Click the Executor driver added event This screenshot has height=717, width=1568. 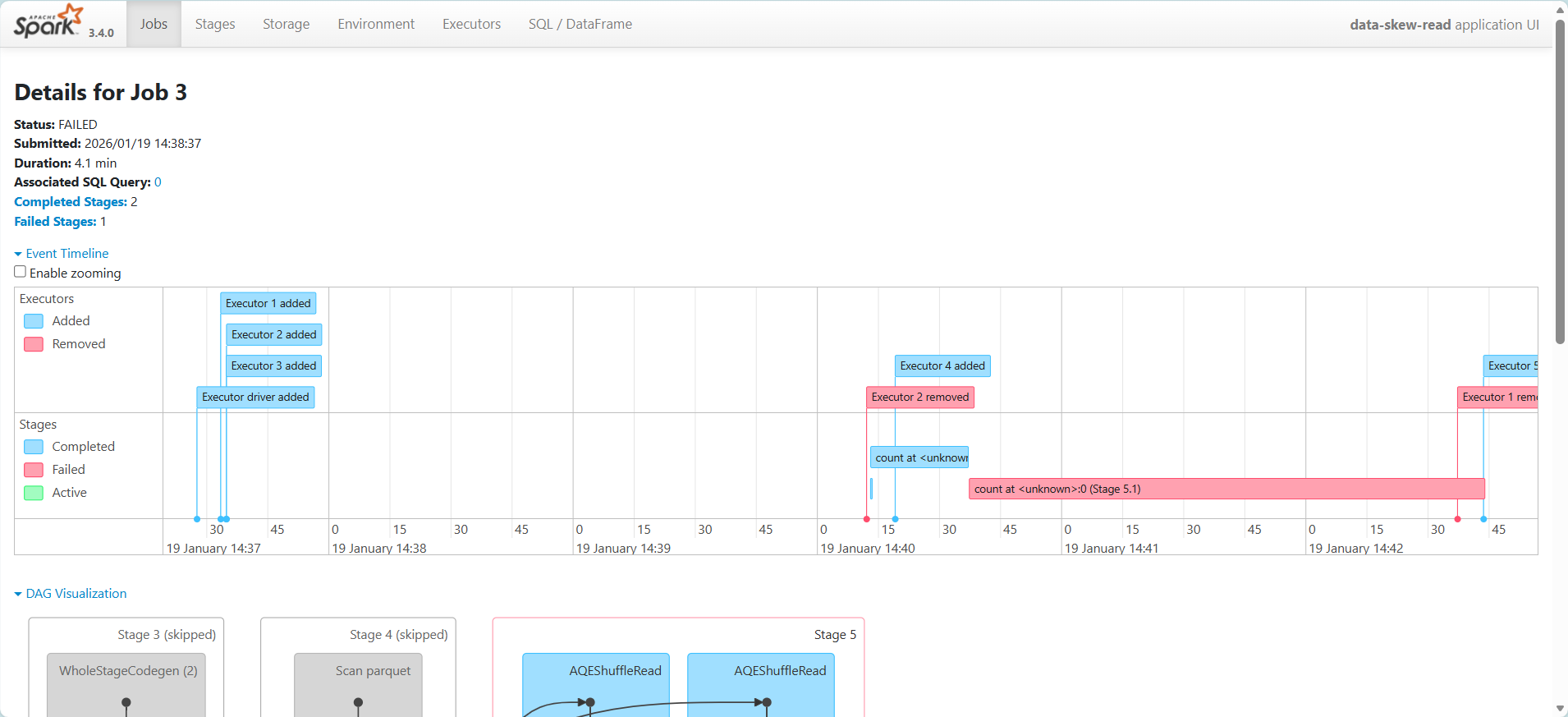(x=255, y=398)
